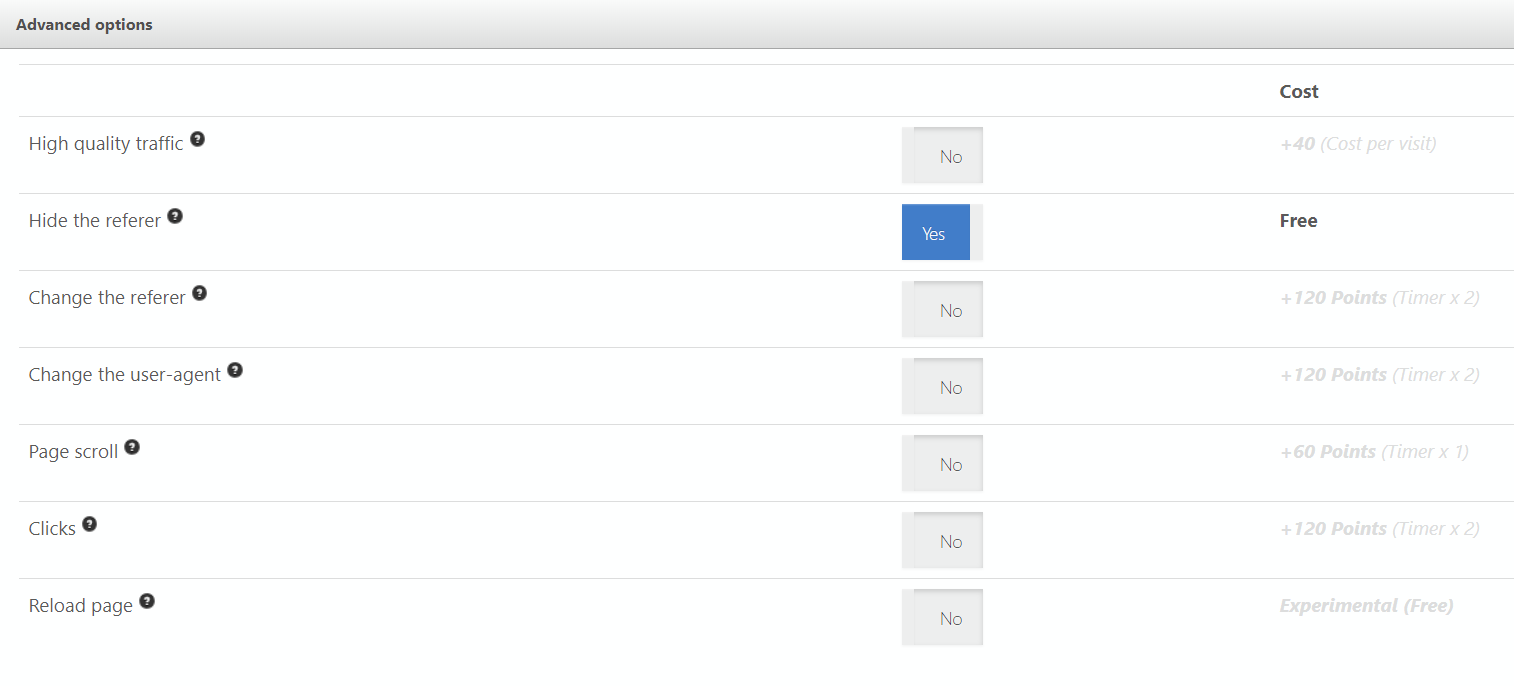Collapse the Advanced options panel header
Viewport: 1514px width, 686px height.
(x=757, y=24)
